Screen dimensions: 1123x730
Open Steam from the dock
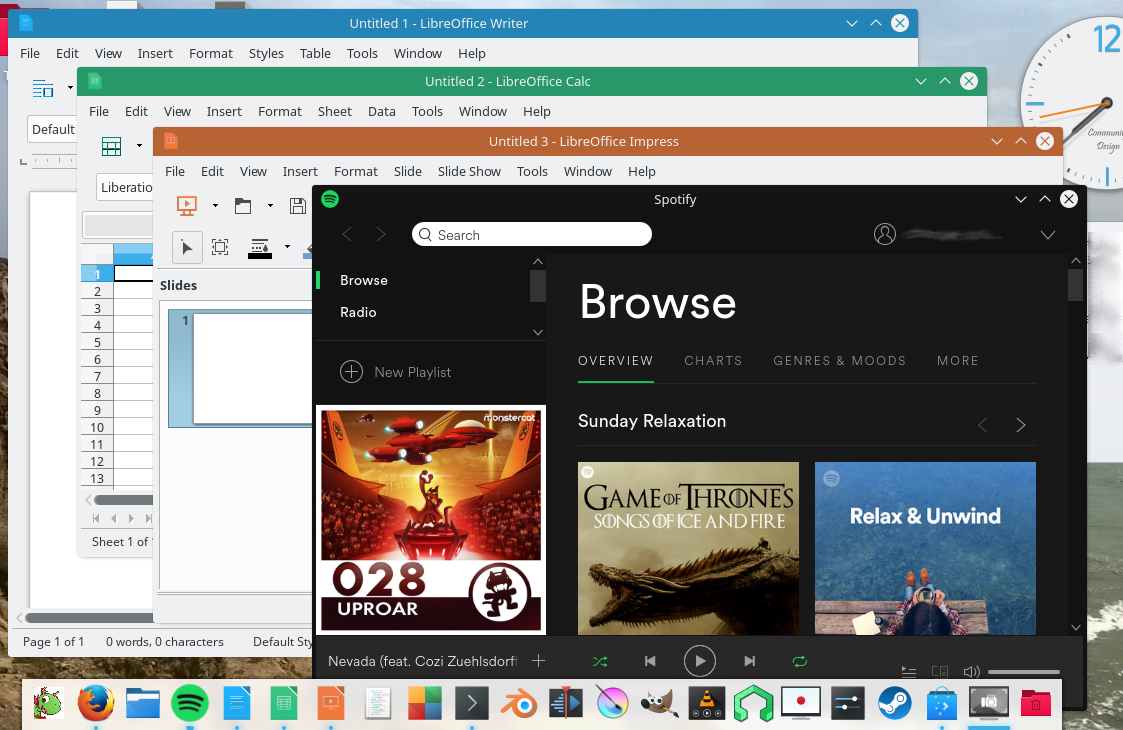point(895,704)
